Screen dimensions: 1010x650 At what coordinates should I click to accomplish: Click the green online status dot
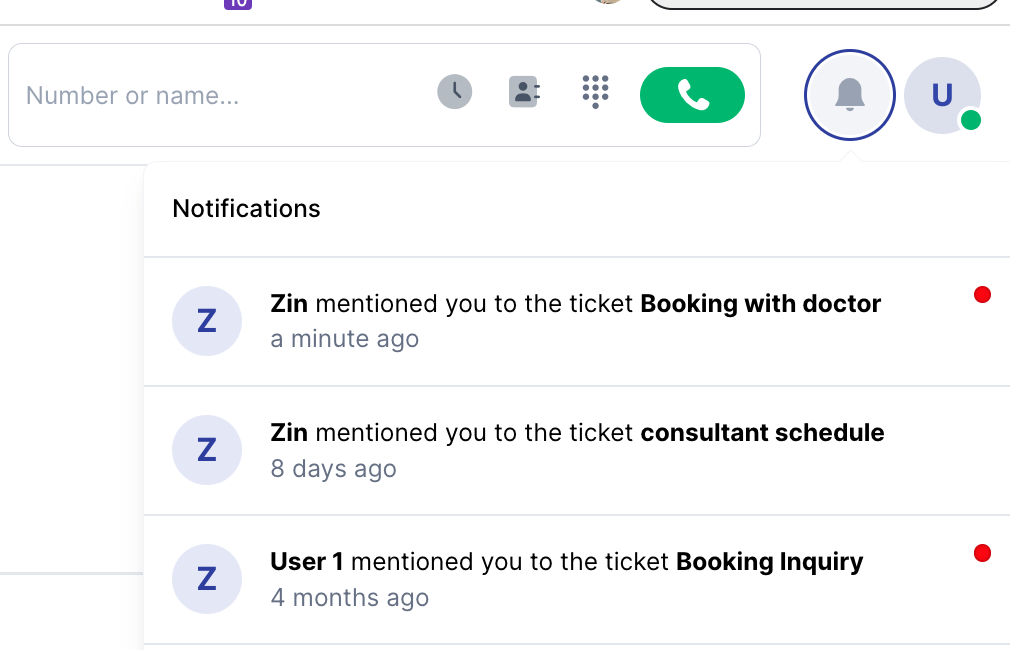970,121
